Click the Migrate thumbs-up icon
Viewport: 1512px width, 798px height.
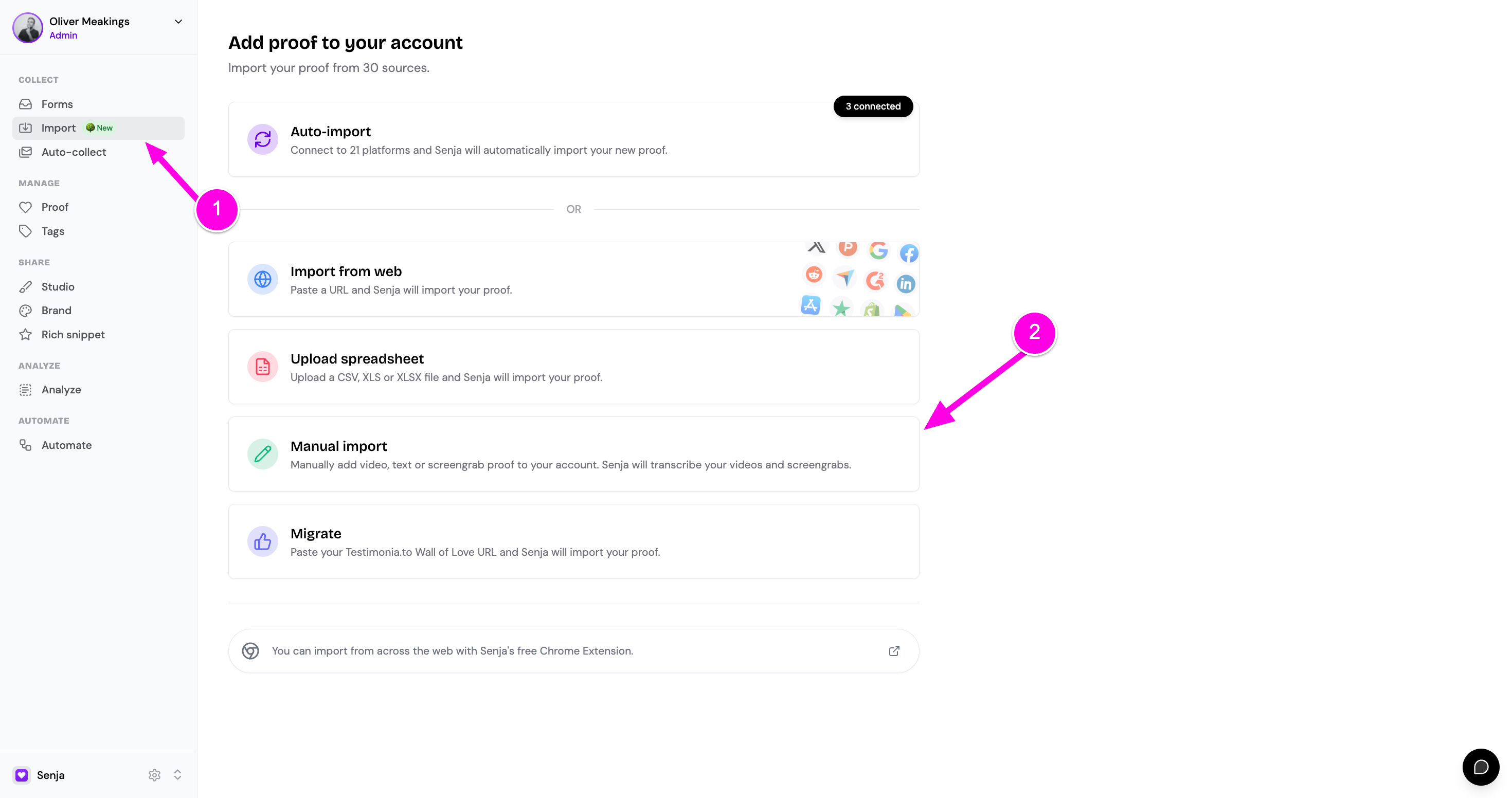(262, 541)
